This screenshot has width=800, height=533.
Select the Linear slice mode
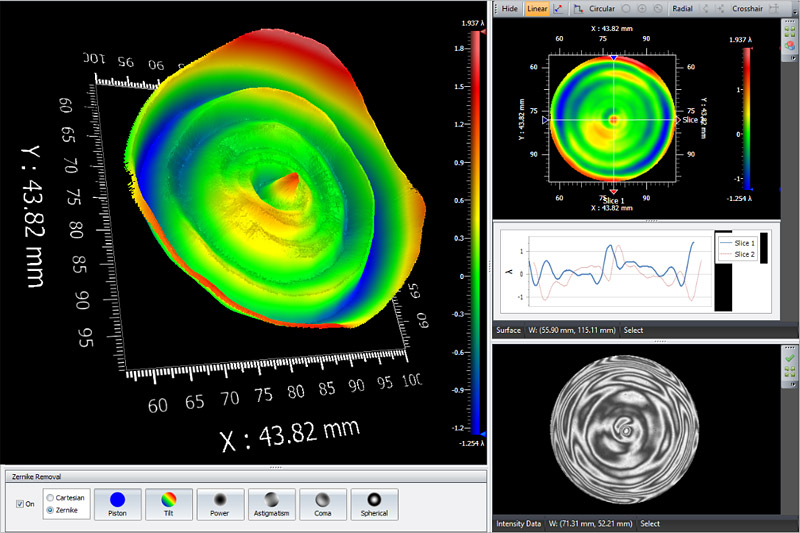tap(537, 8)
